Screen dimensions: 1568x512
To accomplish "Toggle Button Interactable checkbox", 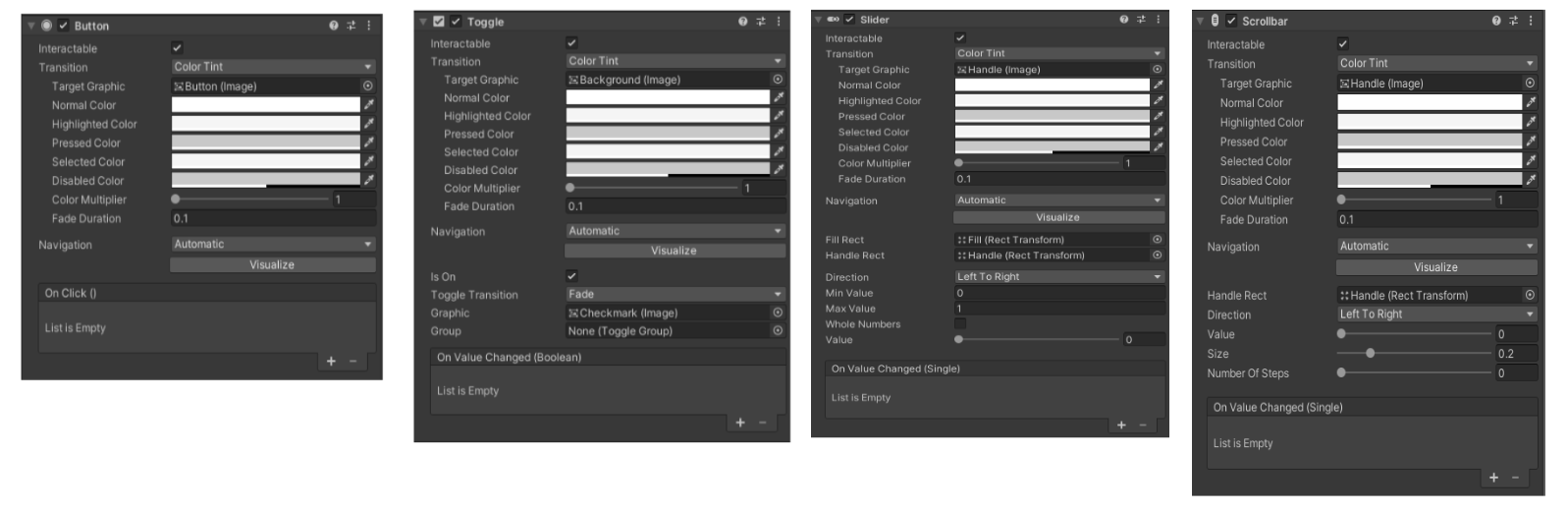I will pos(177,48).
